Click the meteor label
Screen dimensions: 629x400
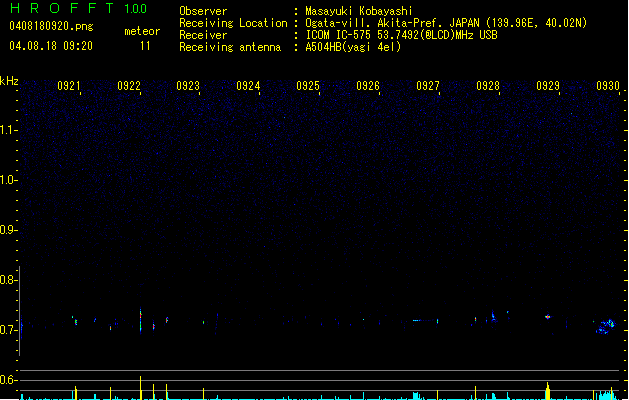(142, 31)
